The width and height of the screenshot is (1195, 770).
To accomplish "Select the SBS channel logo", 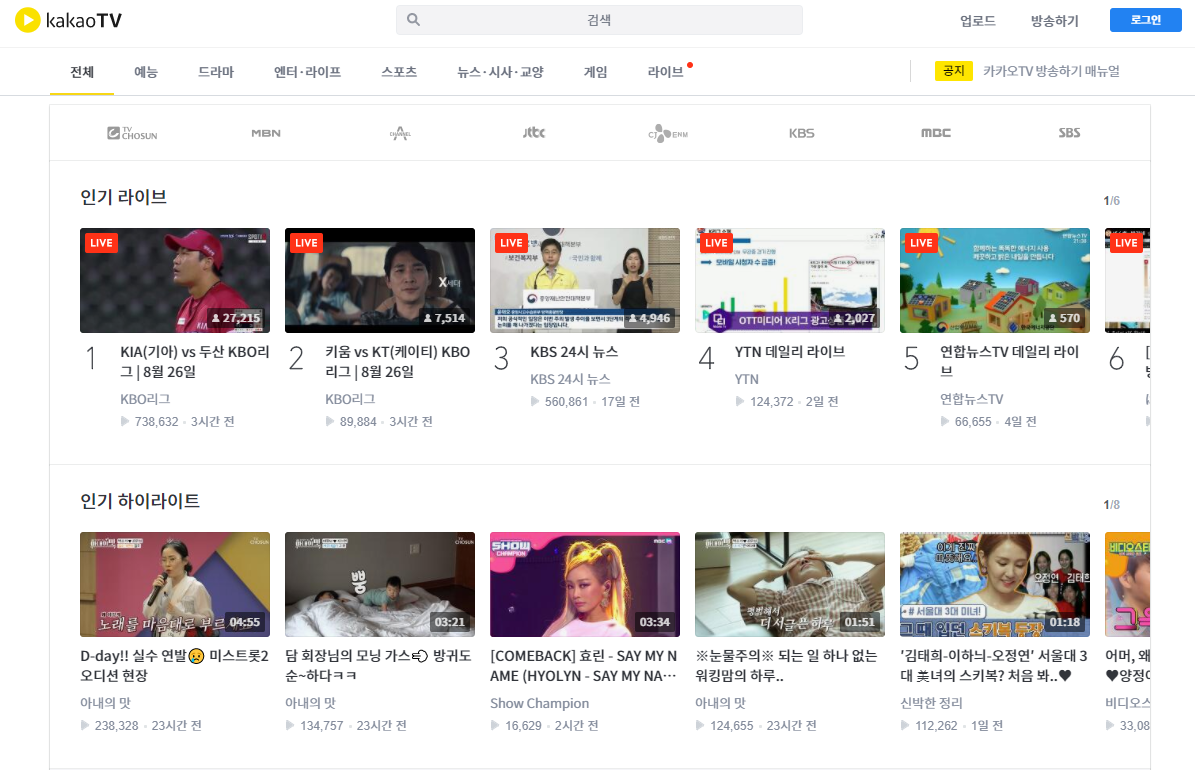I will click(1069, 133).
